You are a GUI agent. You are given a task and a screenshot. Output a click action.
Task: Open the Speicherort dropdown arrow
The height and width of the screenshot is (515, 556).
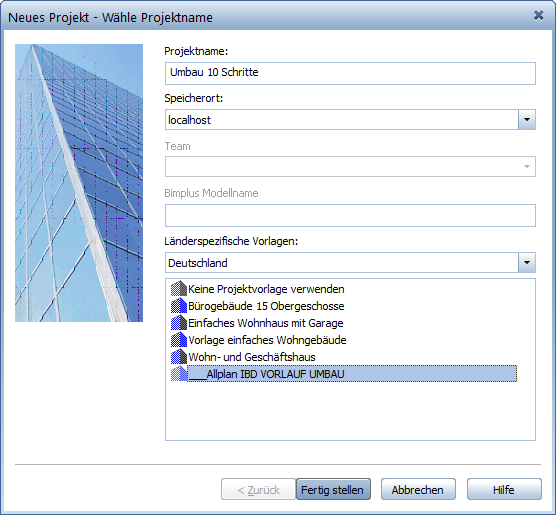[527, 120]
